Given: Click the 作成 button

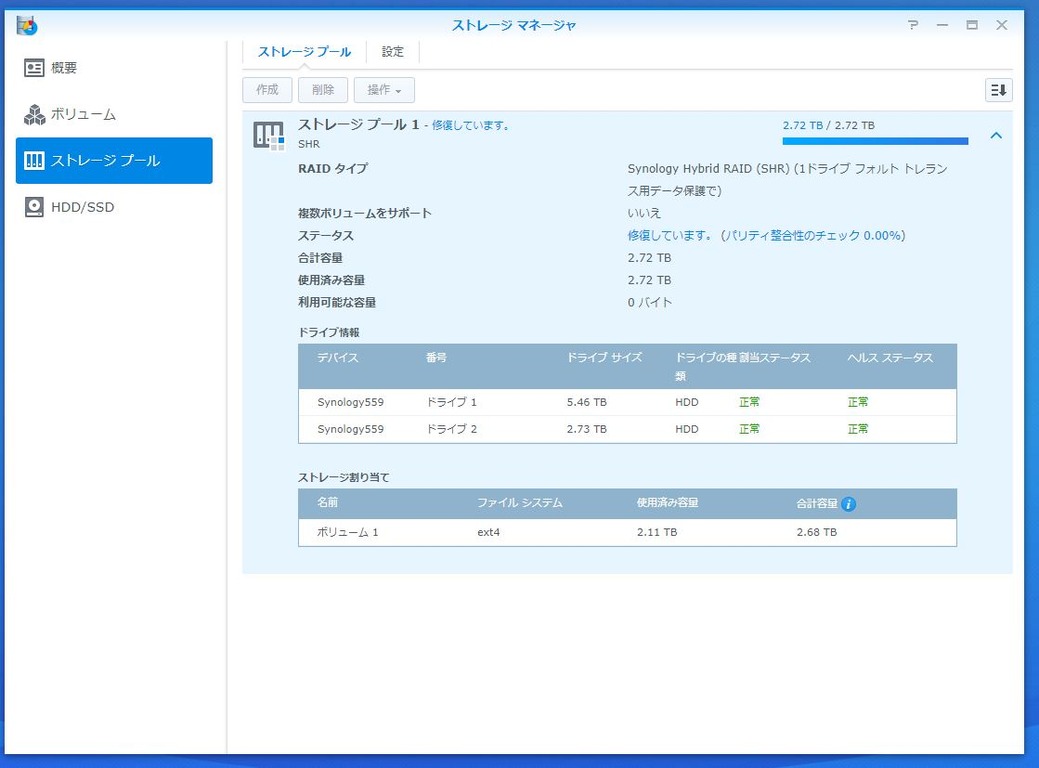Looking at the screenshot, I should coord(267,89).
